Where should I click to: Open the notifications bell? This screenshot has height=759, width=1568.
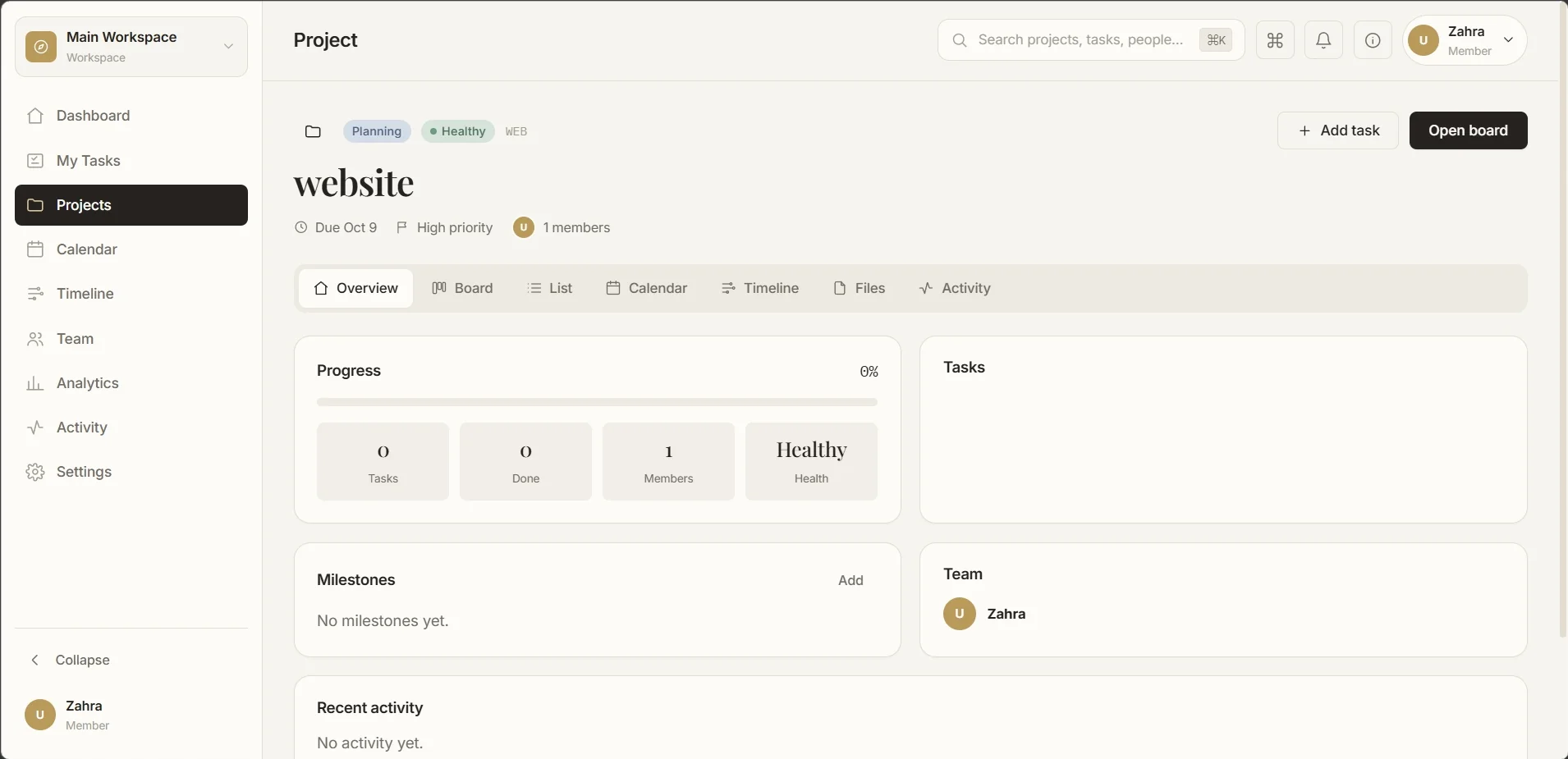1323,40
